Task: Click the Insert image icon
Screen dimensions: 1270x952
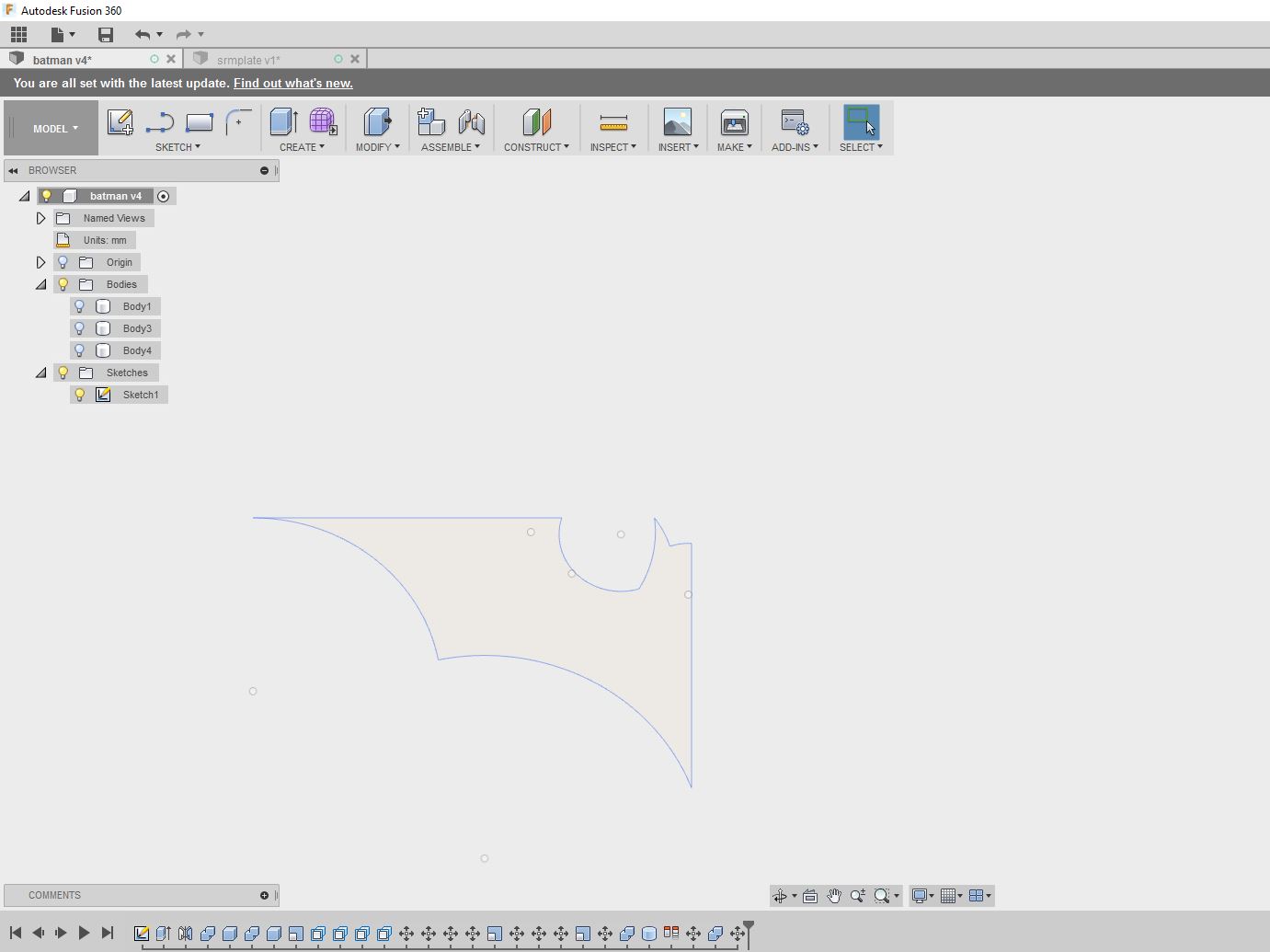Action: (678, 122)
